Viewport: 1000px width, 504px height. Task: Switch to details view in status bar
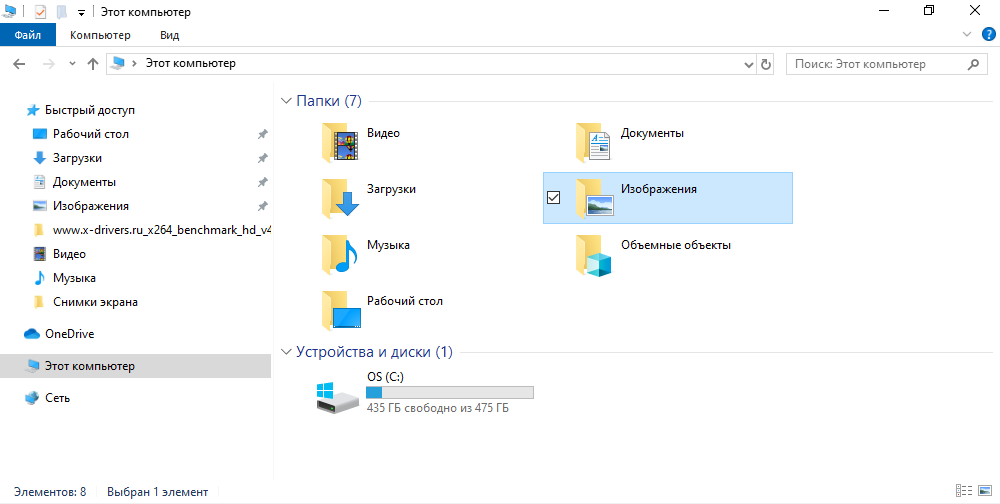962,491
